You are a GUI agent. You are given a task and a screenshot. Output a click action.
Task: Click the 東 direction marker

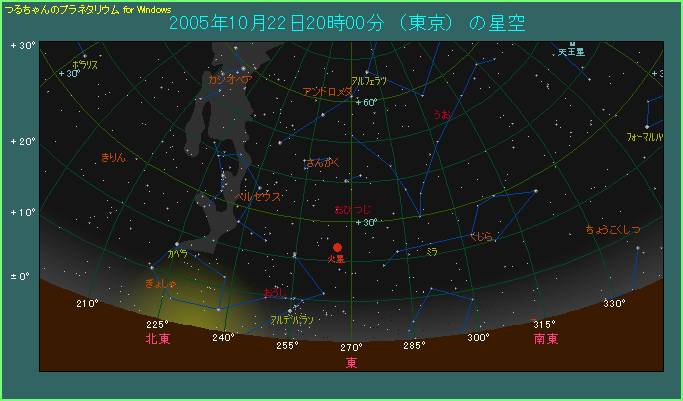pyautogui.click(x=351, y=363)
